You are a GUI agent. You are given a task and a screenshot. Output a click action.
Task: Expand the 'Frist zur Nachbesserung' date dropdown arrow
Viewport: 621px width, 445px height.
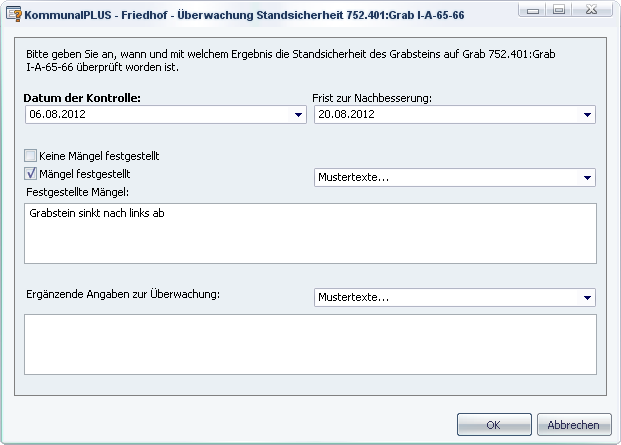coord(587,115)
